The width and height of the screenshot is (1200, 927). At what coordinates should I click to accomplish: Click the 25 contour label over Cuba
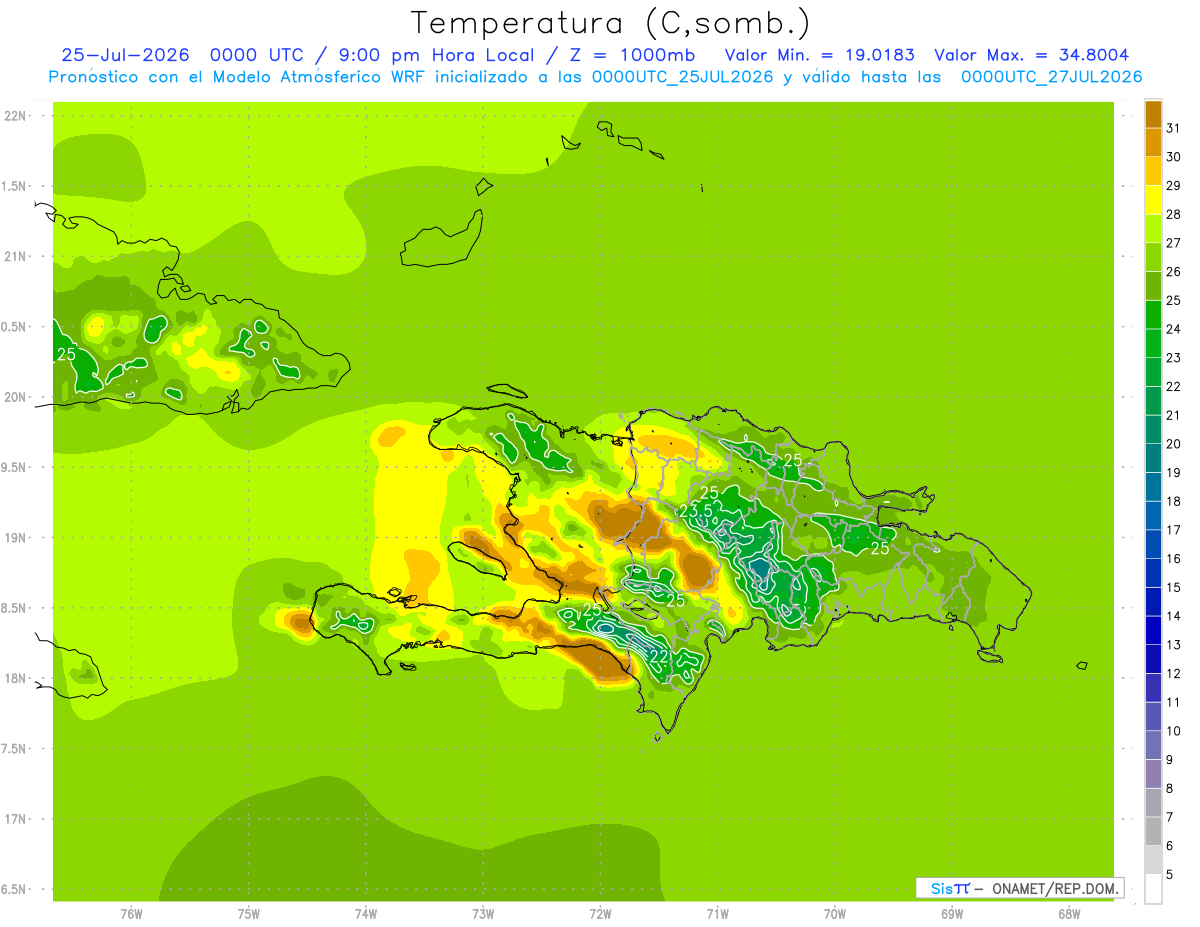[x=67, y=354]
